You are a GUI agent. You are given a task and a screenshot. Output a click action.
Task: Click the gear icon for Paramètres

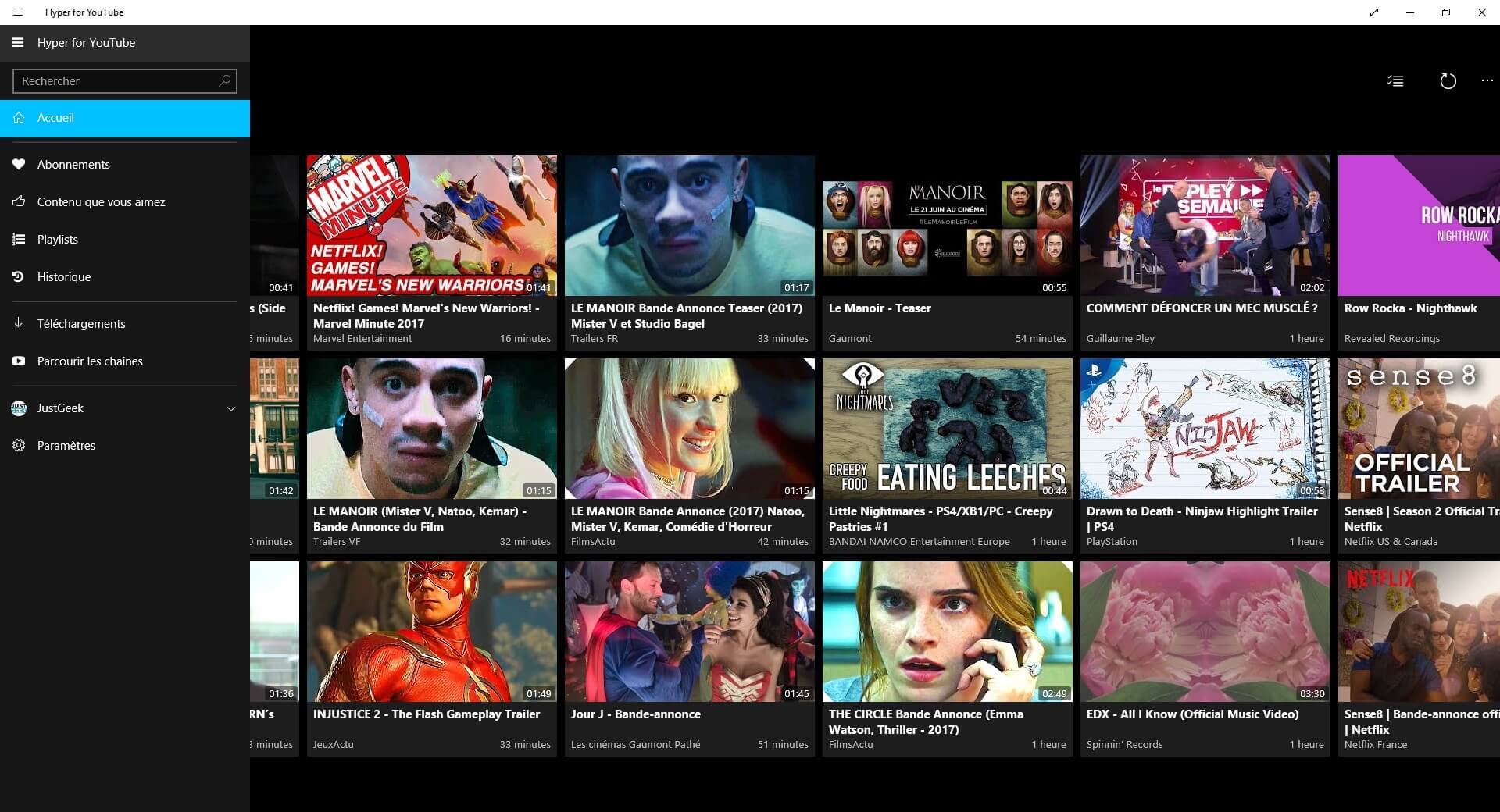pyautogui.click(x=19, y=446)
